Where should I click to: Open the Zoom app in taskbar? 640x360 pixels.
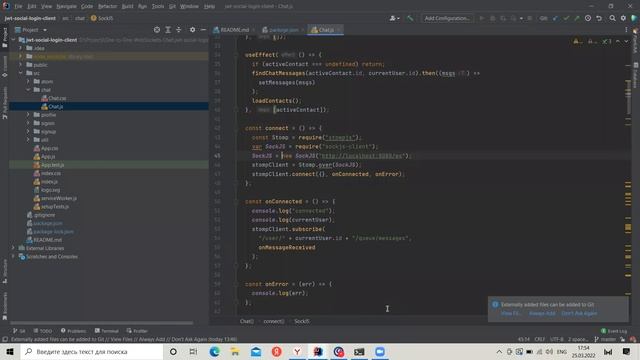tap(380, 351)
